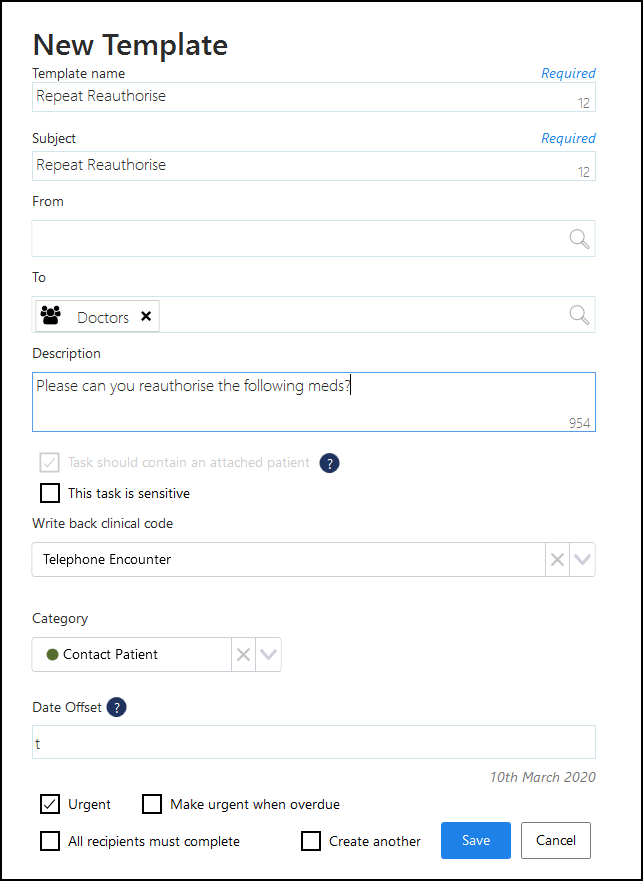Clear the Telephone Encounter clinical code
Screen dimensions: 643x881
(x=558, y=560)
